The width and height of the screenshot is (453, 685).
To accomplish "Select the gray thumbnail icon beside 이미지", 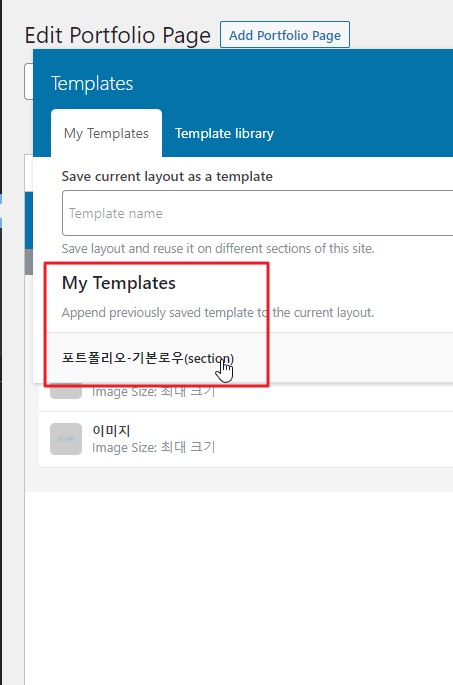I will [x=66, y=439].
